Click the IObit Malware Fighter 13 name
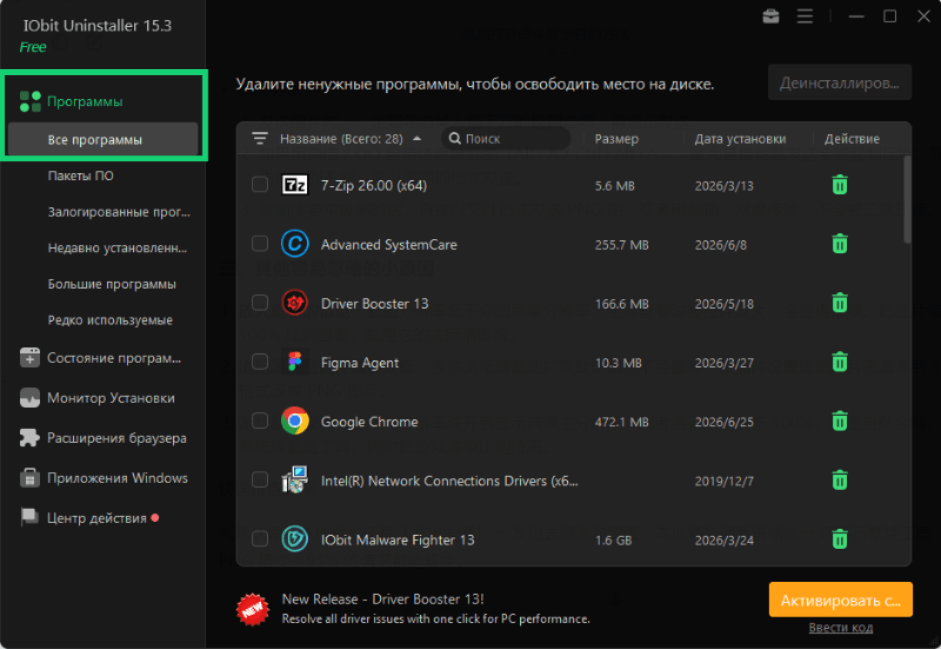Image resolution: width=941 pixels, height=649 pixels. [x=397, y=540]
